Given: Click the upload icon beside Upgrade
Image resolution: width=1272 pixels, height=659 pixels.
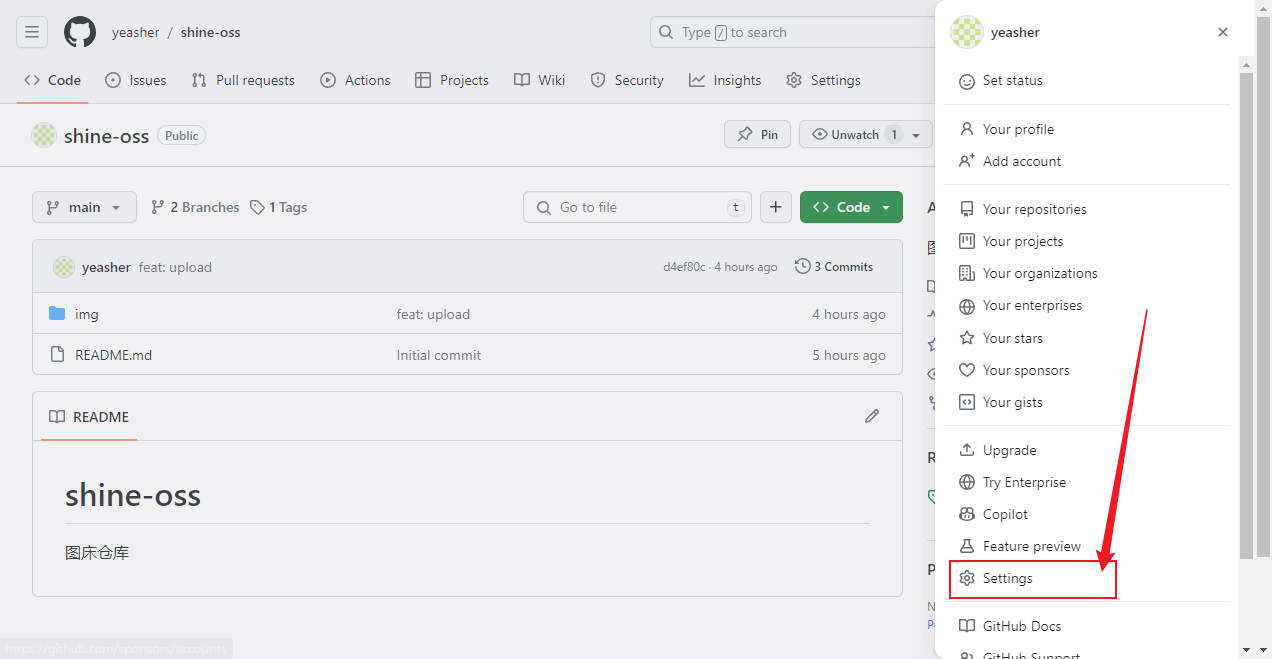Looking at the screenshot, I should 967,450.
